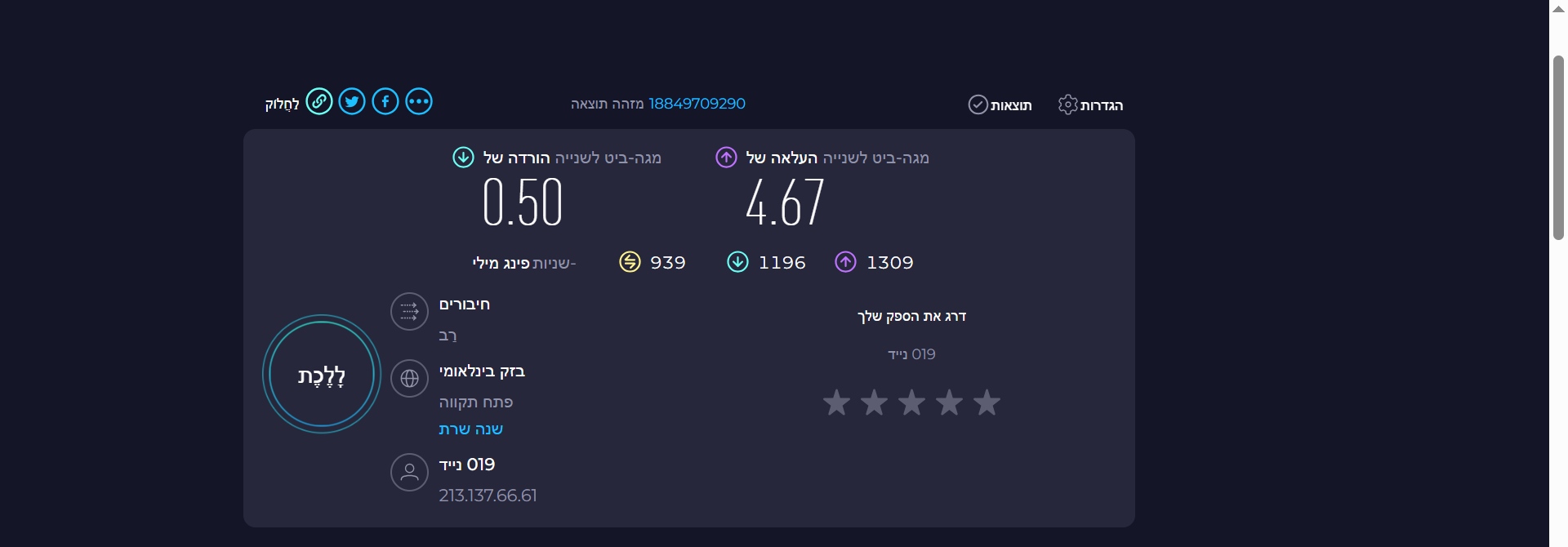Click the connections (חיבורים) icon
This screenshot has width=1568, height=547.
point(409,311)
